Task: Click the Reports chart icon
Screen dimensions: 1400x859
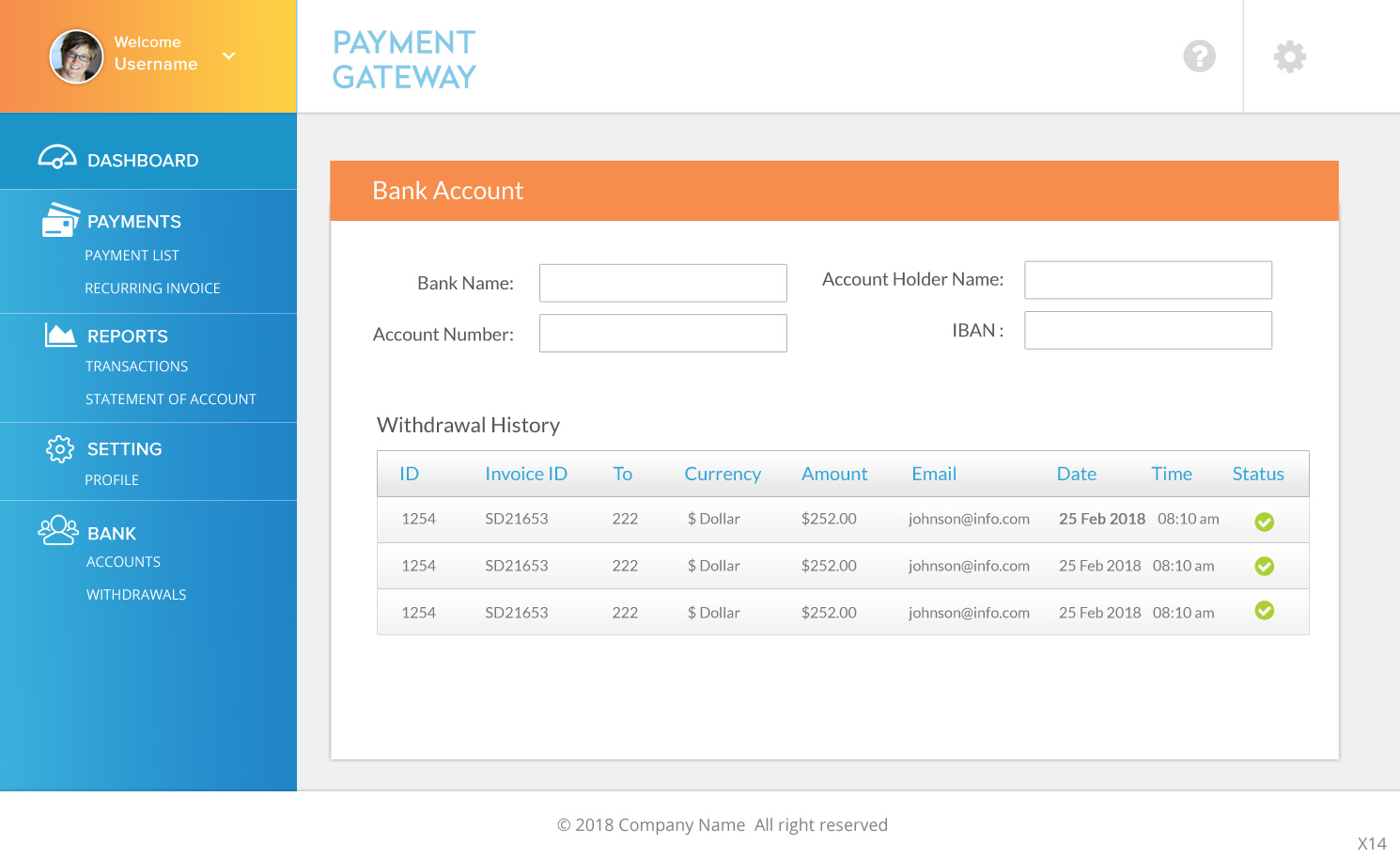Action: coord(60,335)
